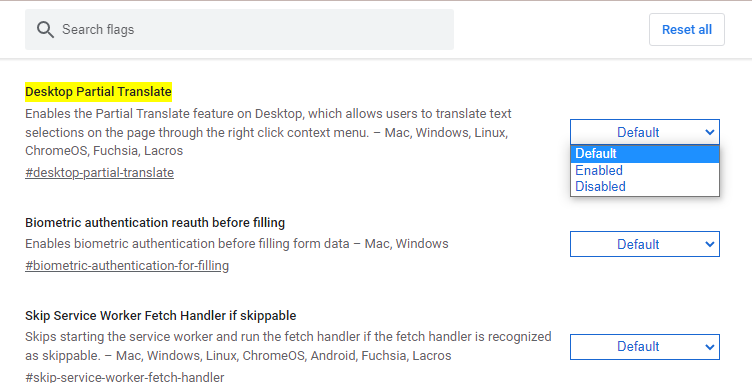Focus the Search flags input field
The width and height of the screenshot is (752, 383).
click(239, 30)
